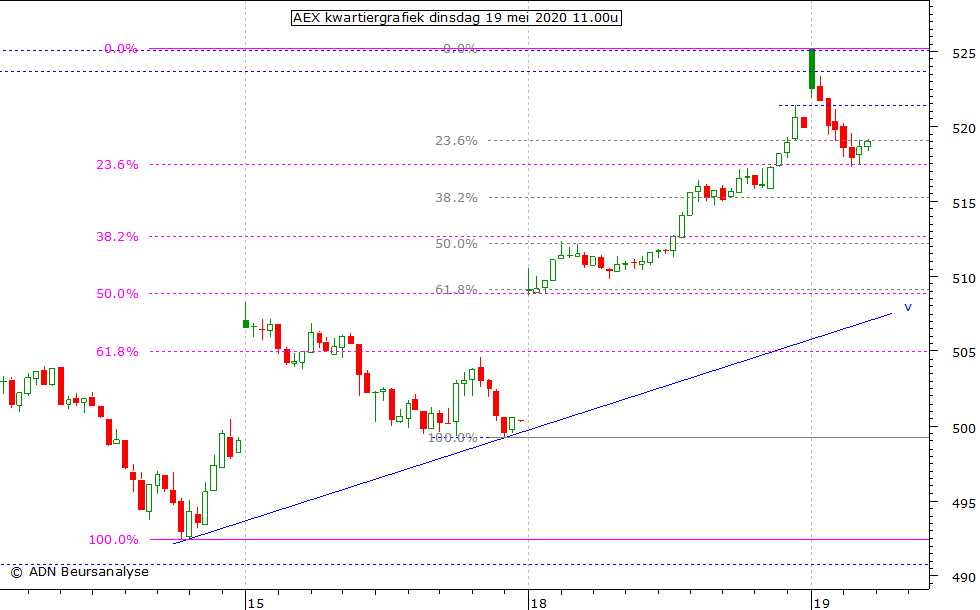Click the AEX kwartiergrafiek chart title
This screenshot has width=980, height=610.
(456, 17)
